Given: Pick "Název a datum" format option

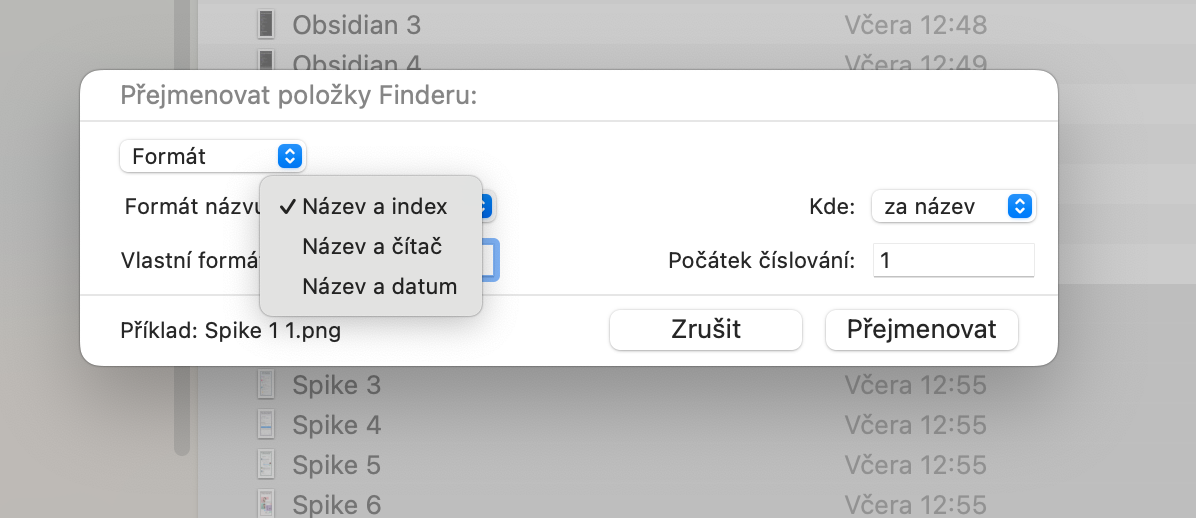Looking at the screenshot, I should tap(379, 287).
